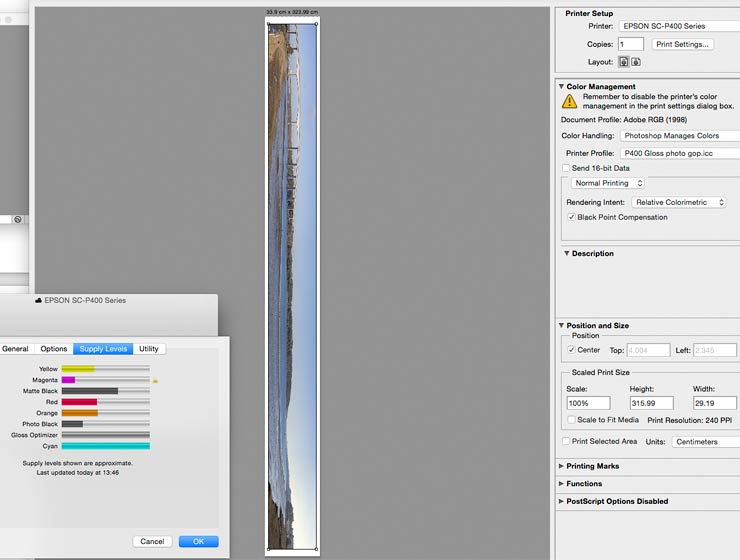
Task: Click the panorama print preview image
Action: click(x=292, y=286)
